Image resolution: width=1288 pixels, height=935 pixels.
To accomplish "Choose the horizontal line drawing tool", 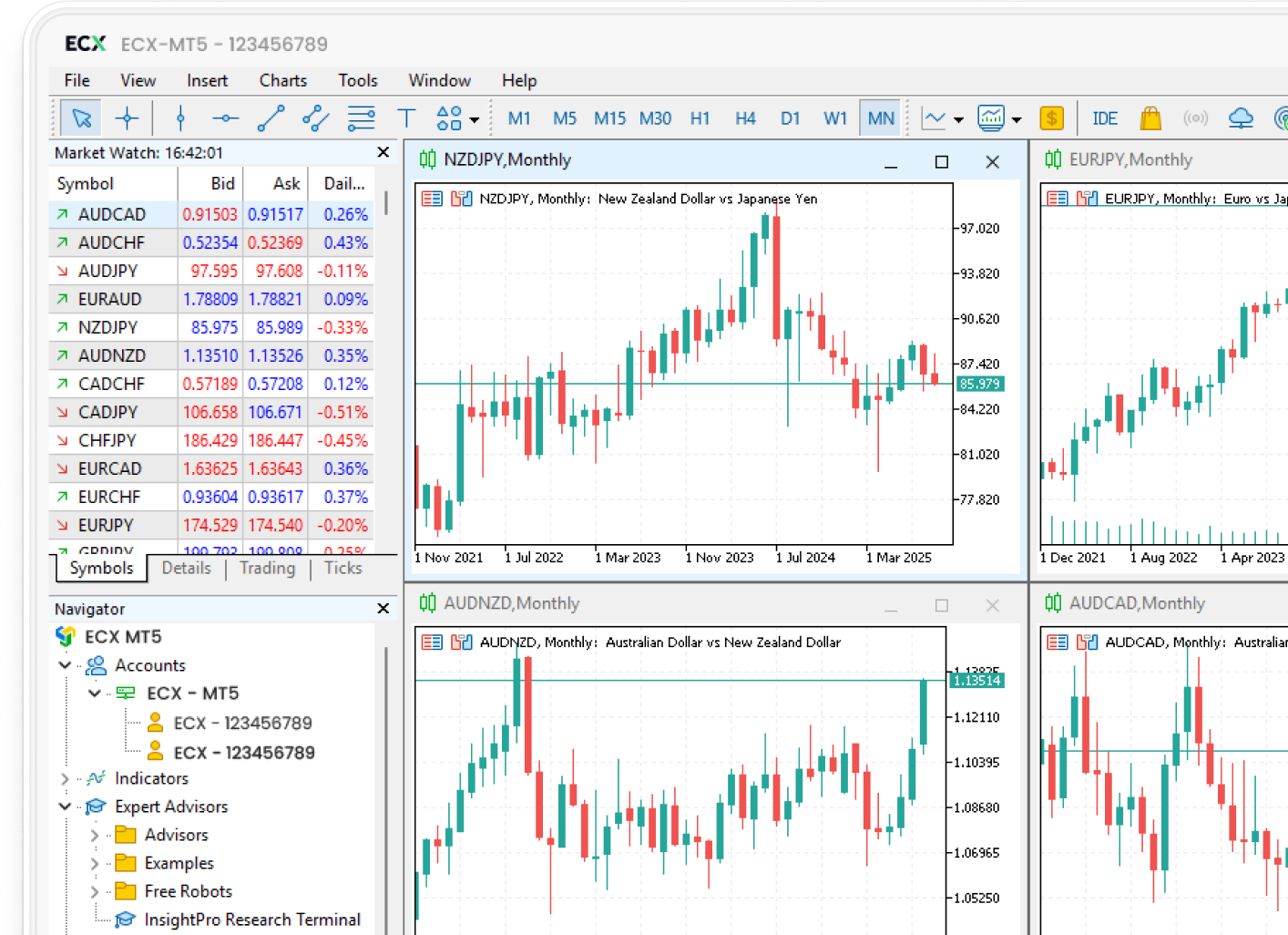I will pyautogui.click(x=225, y=118).
